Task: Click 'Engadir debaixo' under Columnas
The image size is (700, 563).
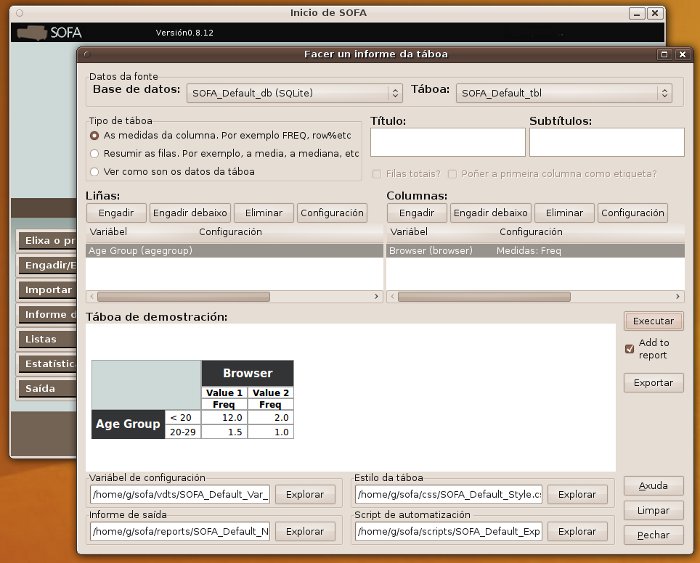Action: pyautogui.click(x=490, y=213)
